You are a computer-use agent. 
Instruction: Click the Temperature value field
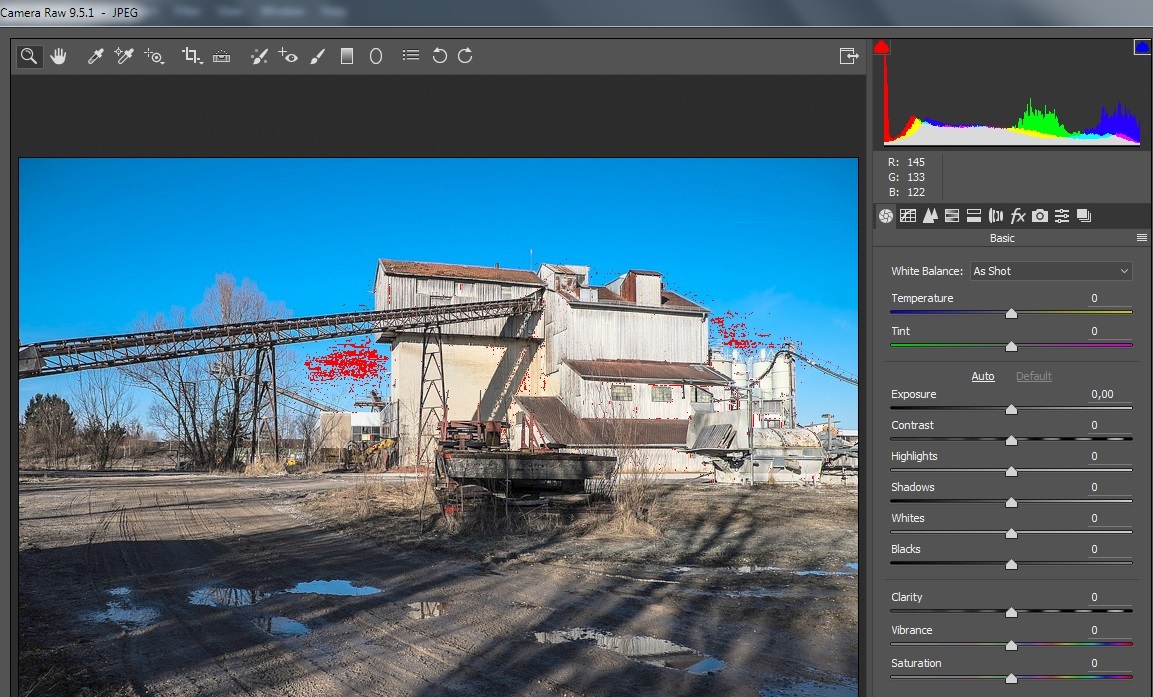click(1107, 298)
